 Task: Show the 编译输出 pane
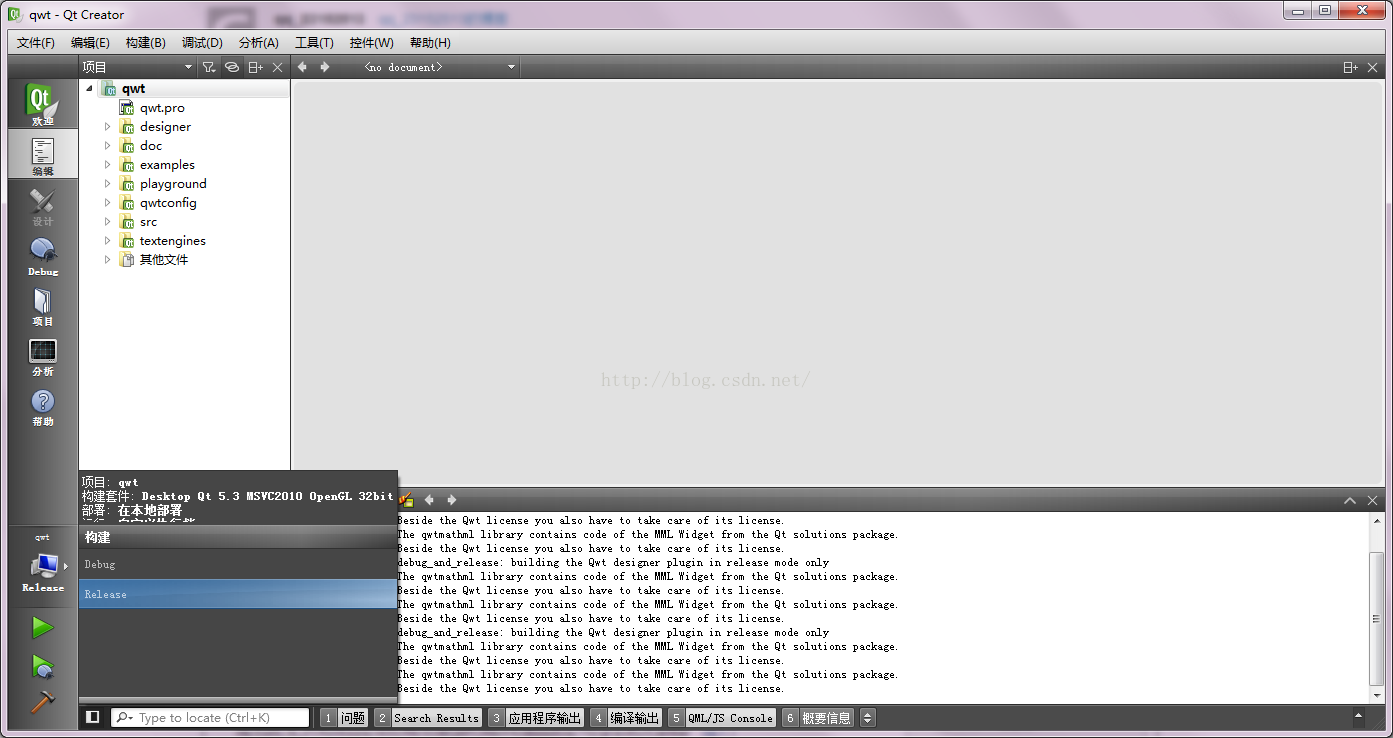click(x=626, y=718)
